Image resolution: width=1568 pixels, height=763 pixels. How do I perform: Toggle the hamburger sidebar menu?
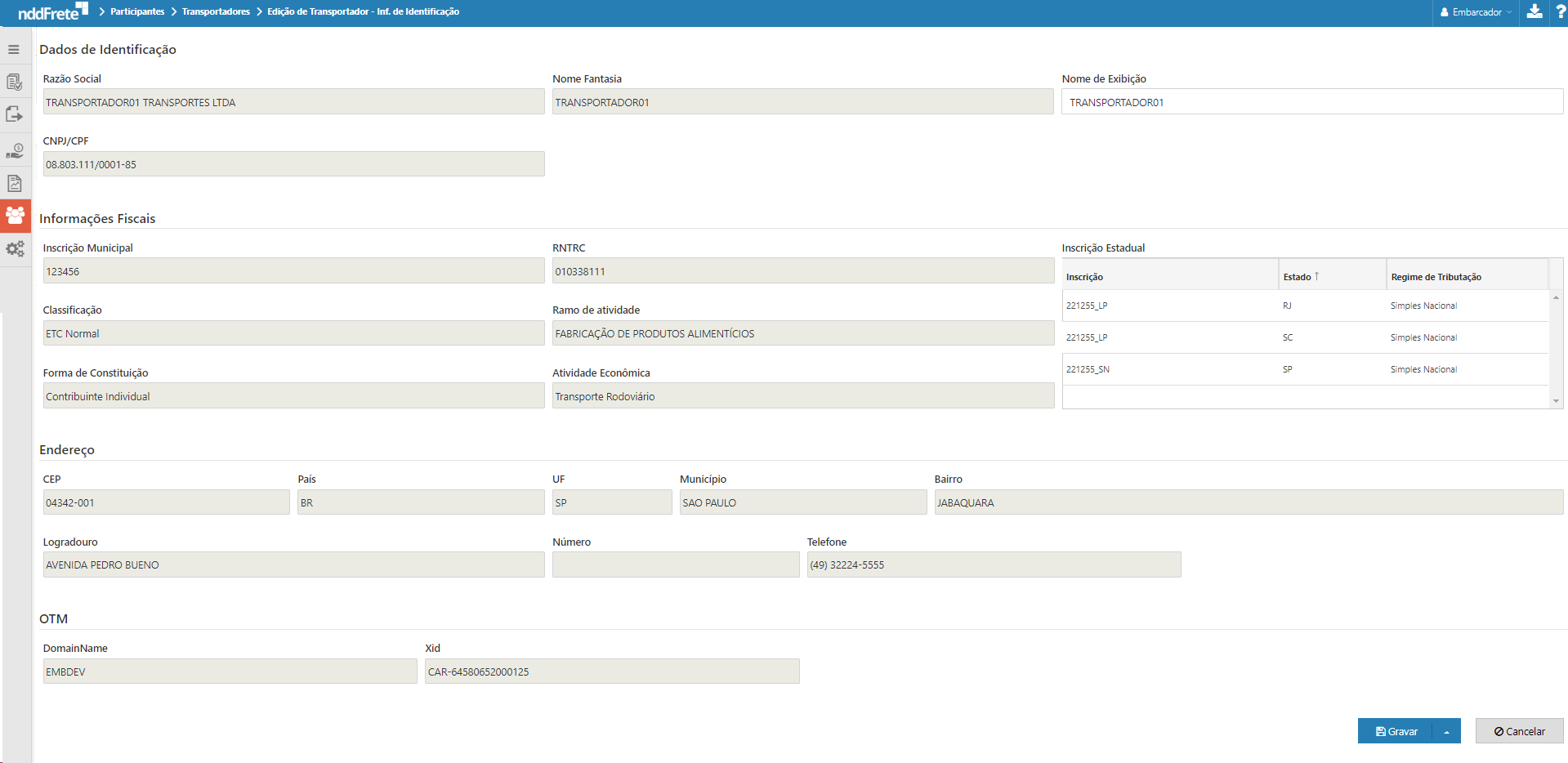[x=14, y=50]
